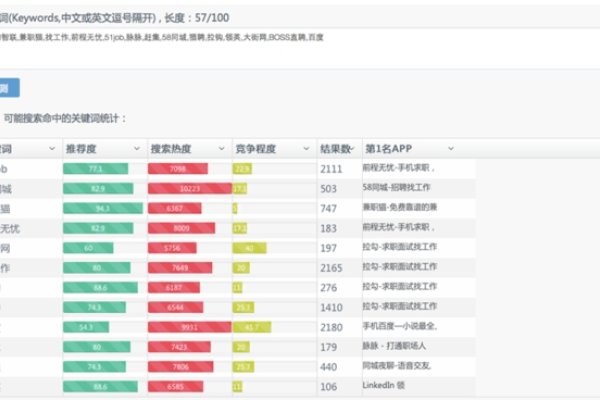The image size is (600, 400).
Task: Click result count 2111
Action: [x=331, y=169]
